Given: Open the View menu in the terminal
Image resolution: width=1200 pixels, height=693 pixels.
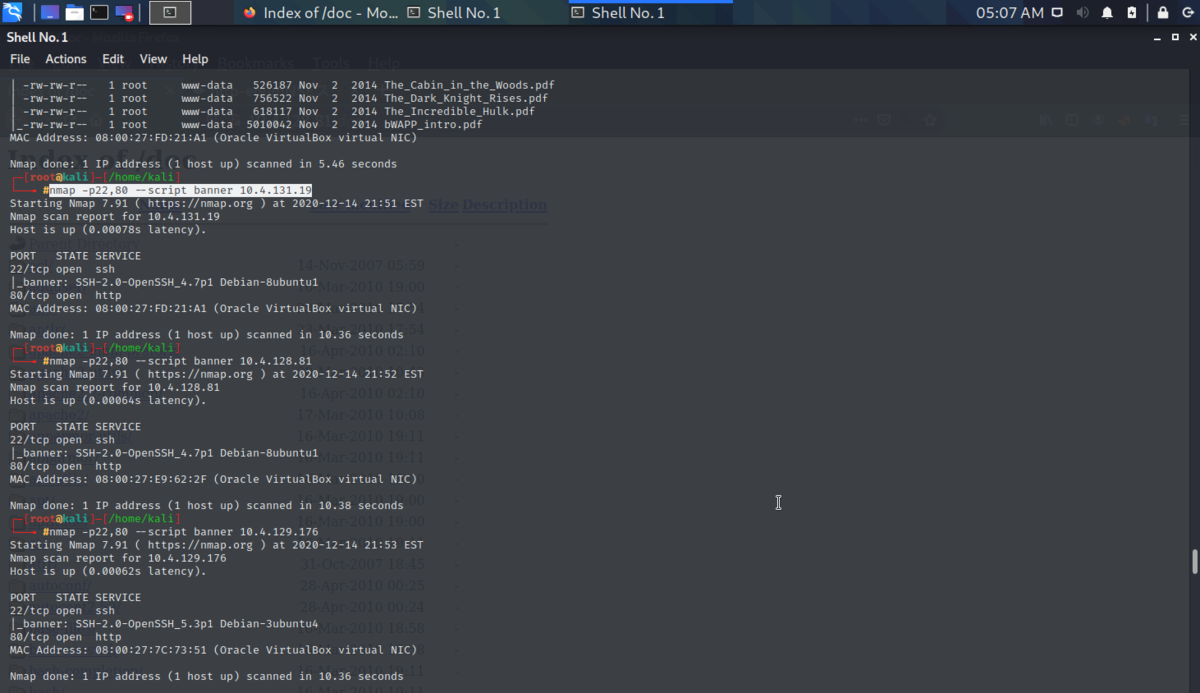Looking at the screenshot, I should pyautogui.click(x=153, y=58).
